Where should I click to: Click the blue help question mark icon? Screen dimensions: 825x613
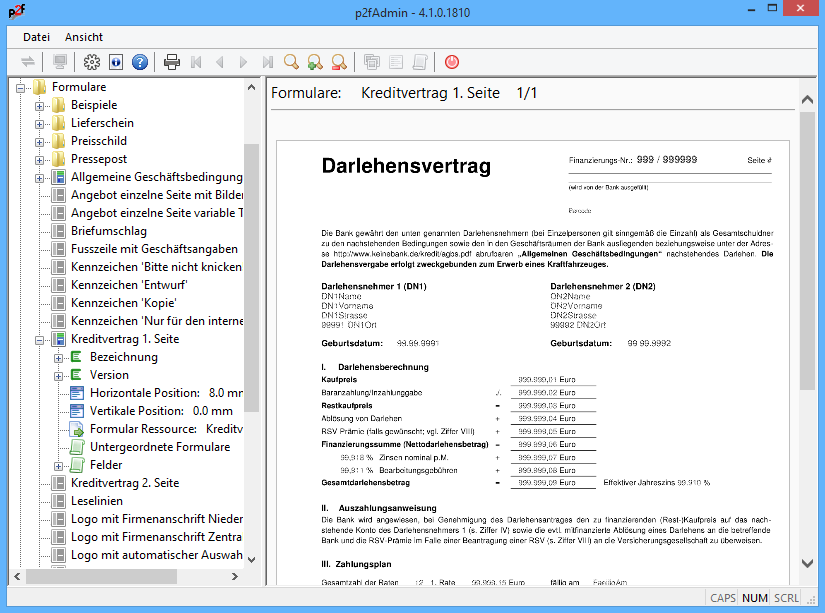coord(139,62)
